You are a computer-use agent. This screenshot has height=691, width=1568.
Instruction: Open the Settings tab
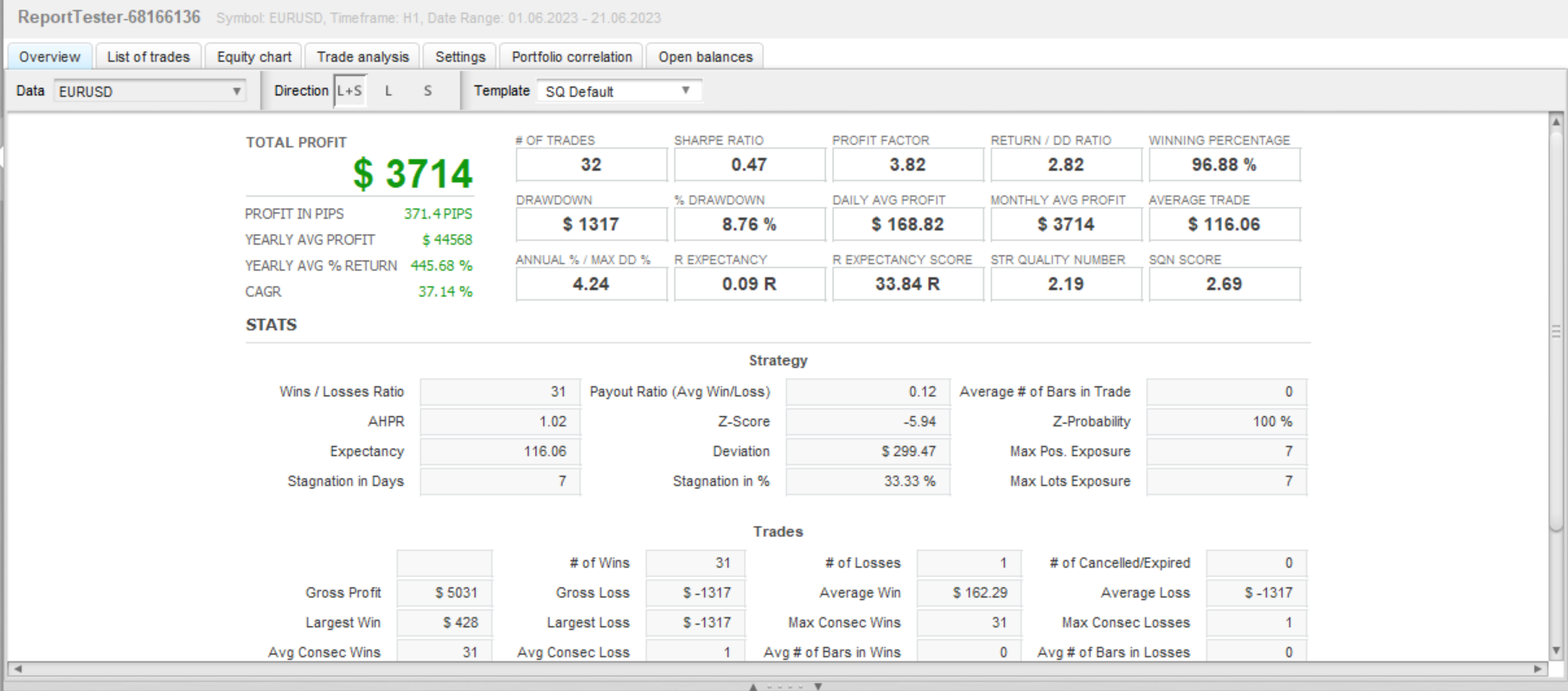click(460, 56)
